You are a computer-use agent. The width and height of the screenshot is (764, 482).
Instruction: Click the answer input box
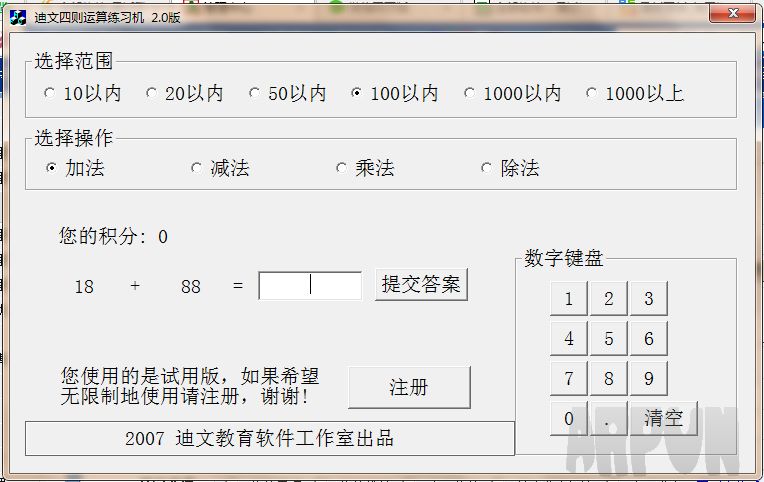tap(310, 285)
